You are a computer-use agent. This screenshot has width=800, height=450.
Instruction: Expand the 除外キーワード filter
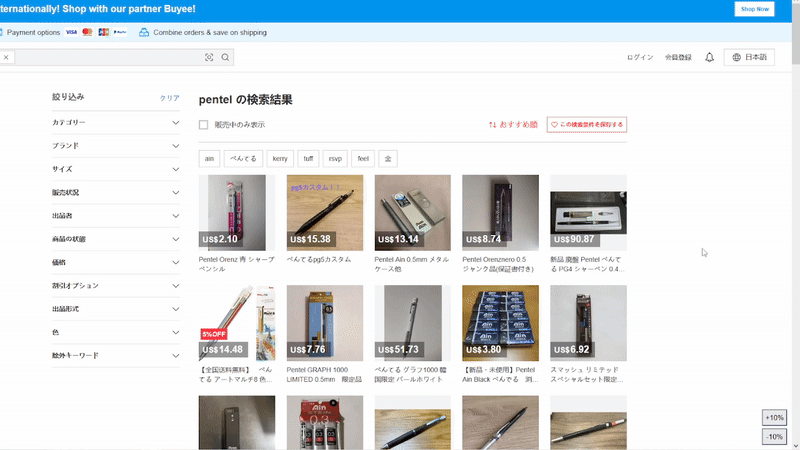[116, 356]
